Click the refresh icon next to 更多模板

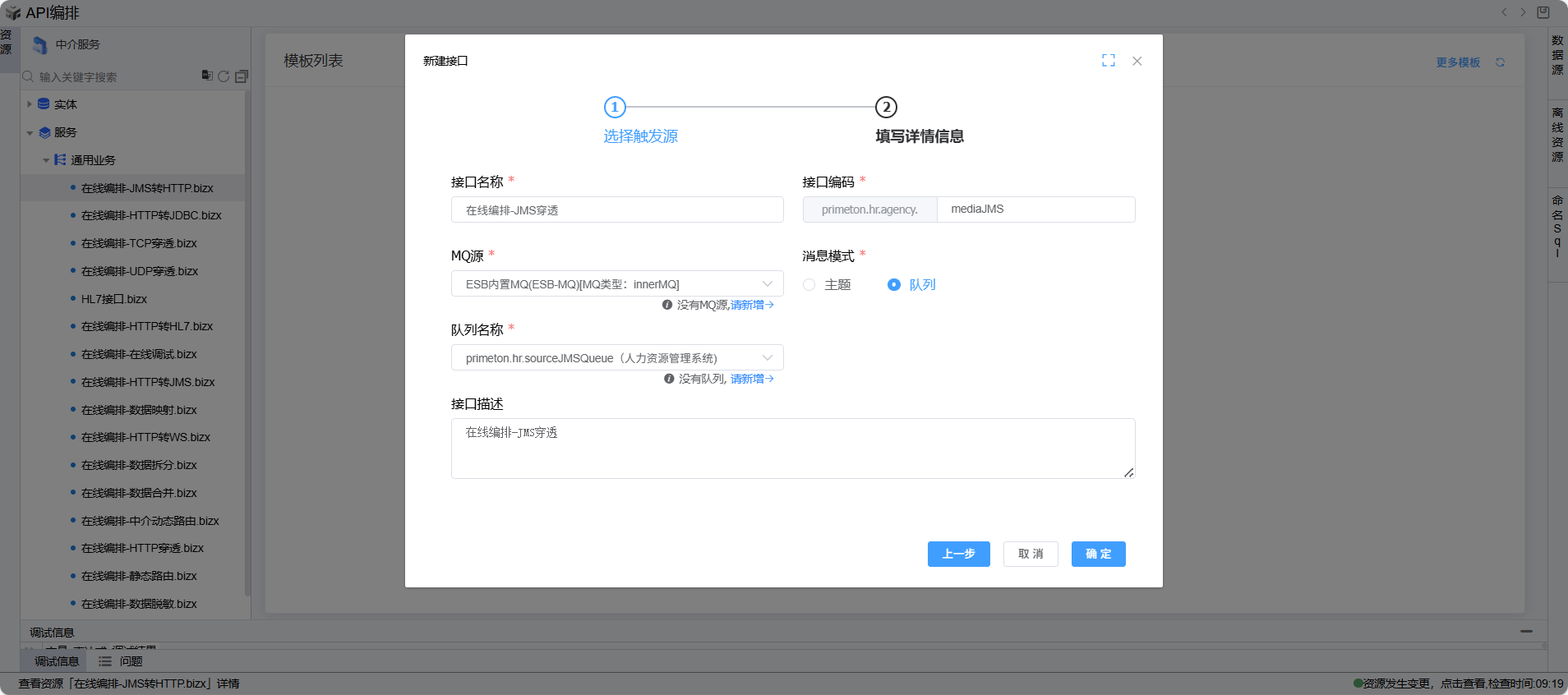[x=1500, y=62]
